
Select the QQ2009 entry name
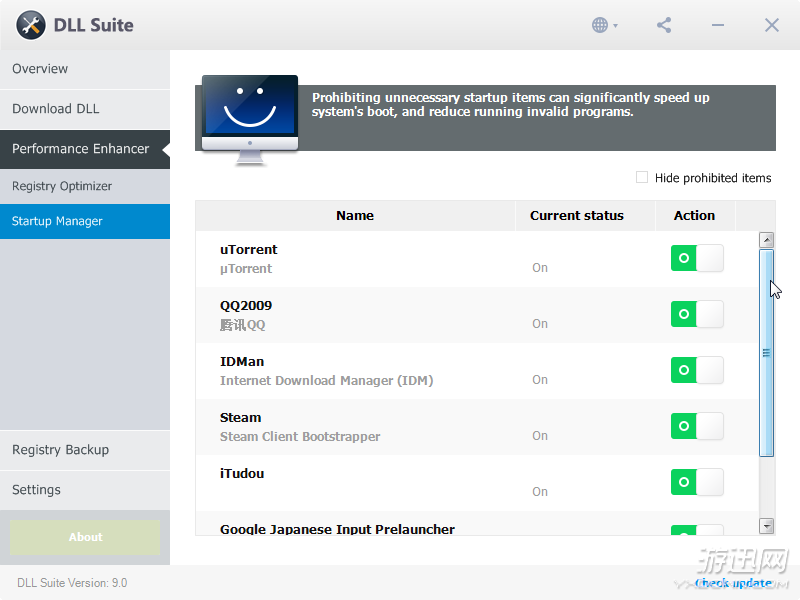coord(246,306)
